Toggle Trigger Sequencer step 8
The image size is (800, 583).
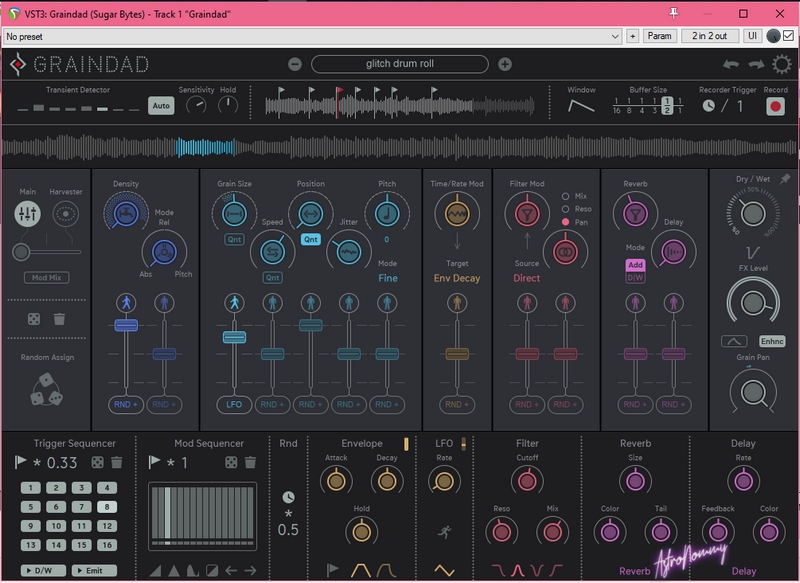[x=107, y=507]
